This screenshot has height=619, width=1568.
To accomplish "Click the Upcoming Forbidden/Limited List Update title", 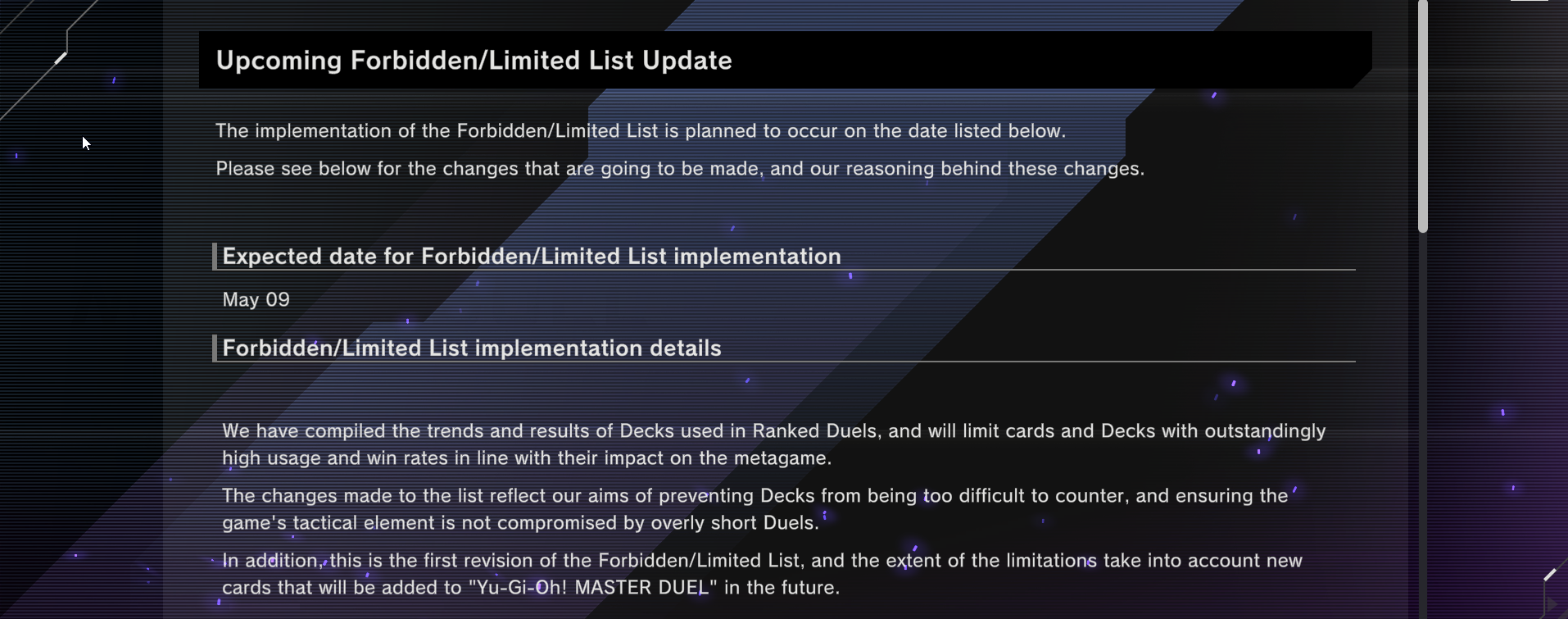I will (474, 61).
